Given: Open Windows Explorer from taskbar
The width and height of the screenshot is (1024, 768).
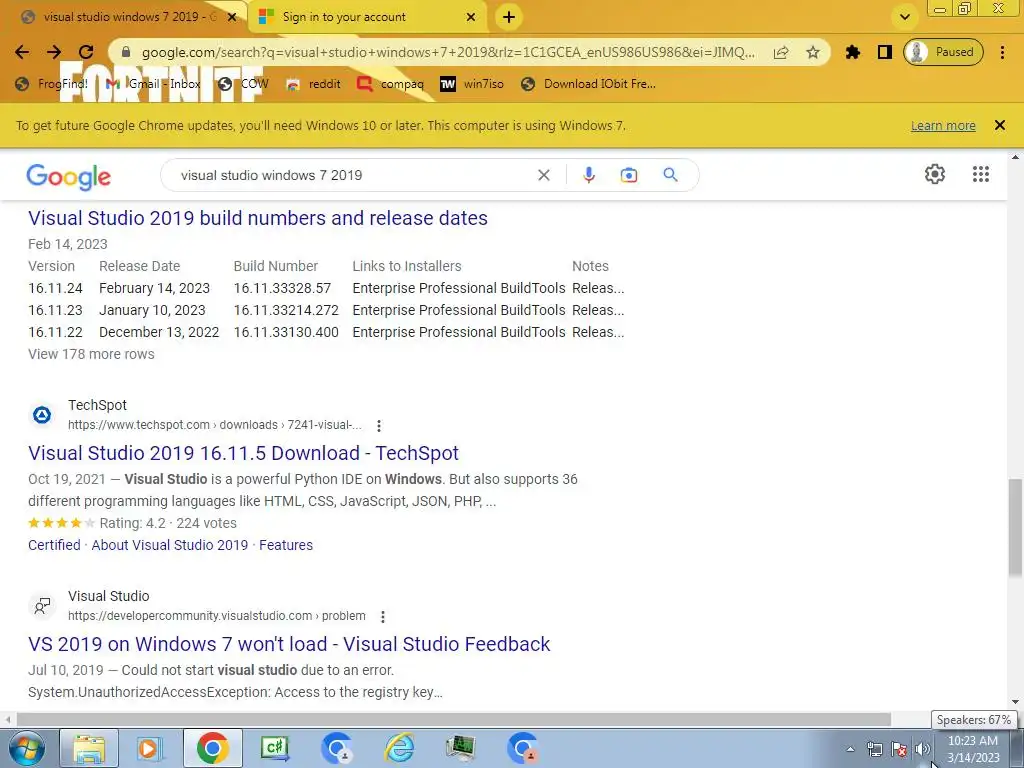Looking at the screenshot, I should point(89,748).
